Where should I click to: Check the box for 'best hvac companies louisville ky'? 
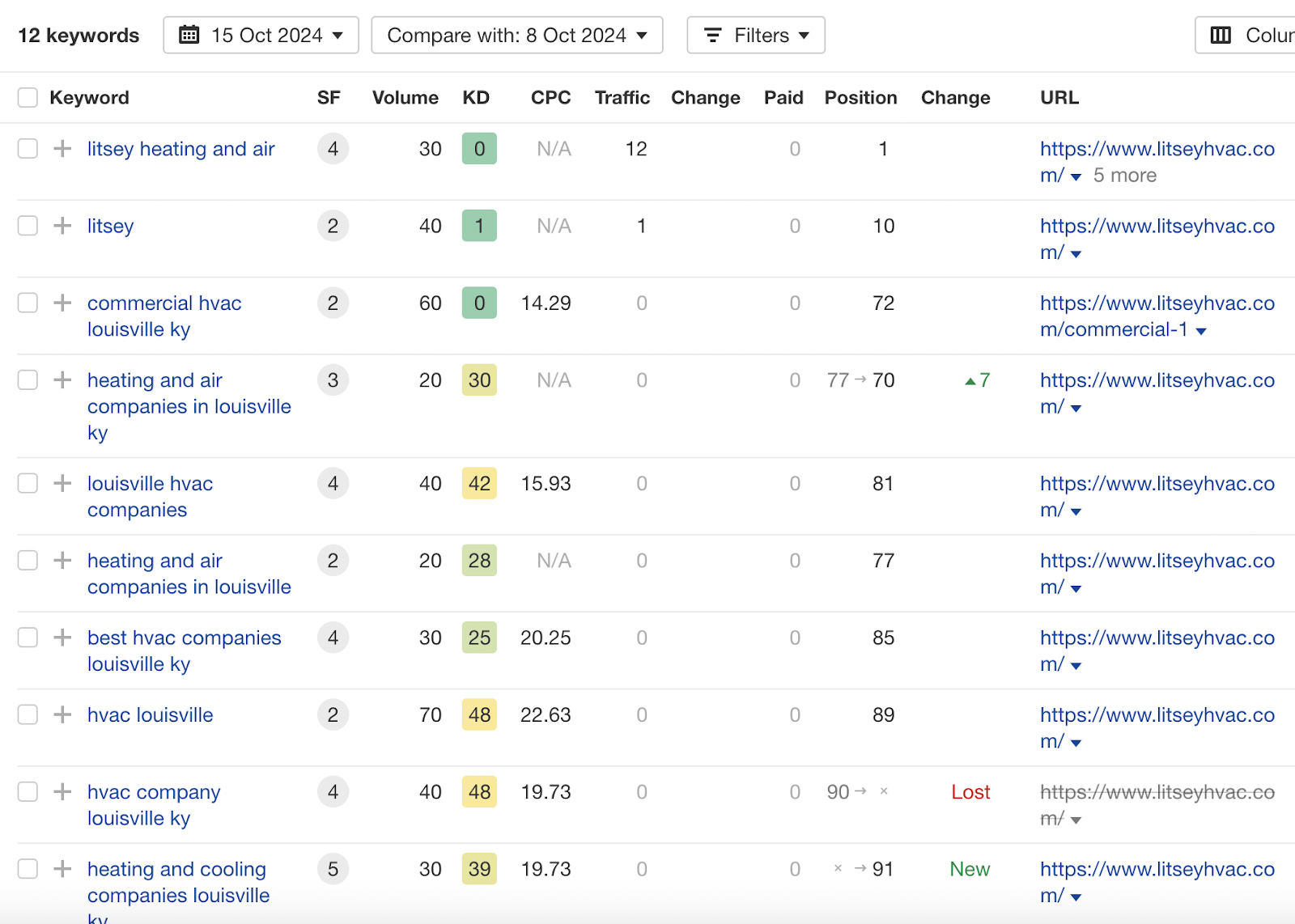click(x=28, y=638)
